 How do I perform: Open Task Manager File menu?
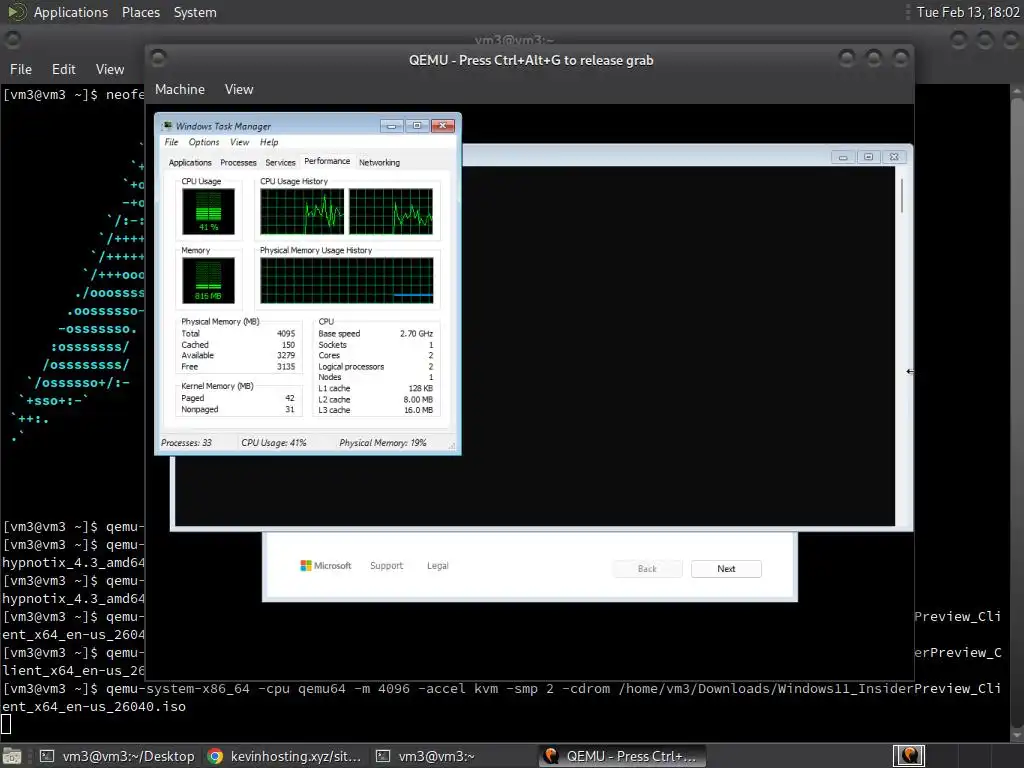171,142
